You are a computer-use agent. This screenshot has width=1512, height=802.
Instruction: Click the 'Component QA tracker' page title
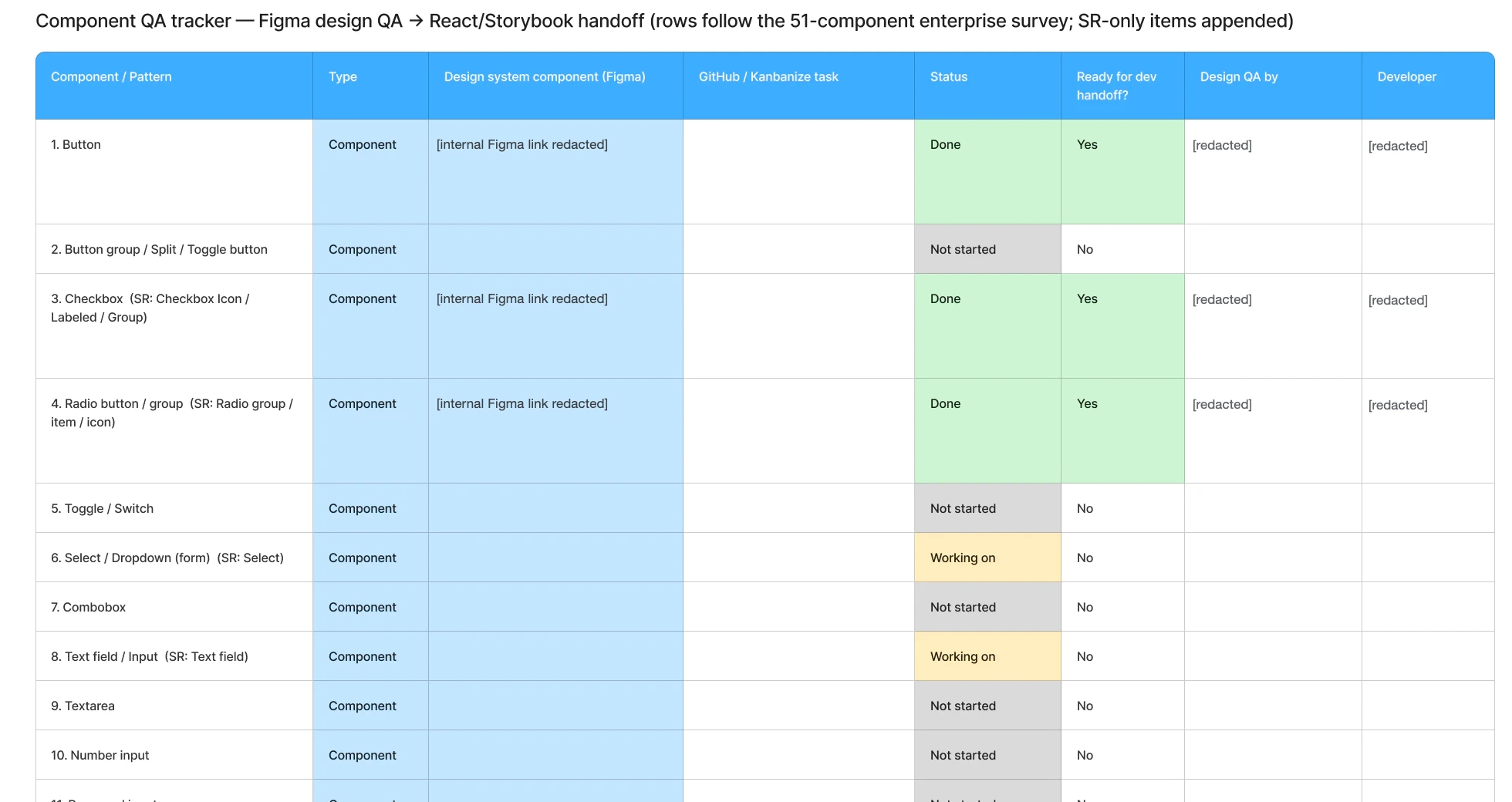click(x=664, y=21)
